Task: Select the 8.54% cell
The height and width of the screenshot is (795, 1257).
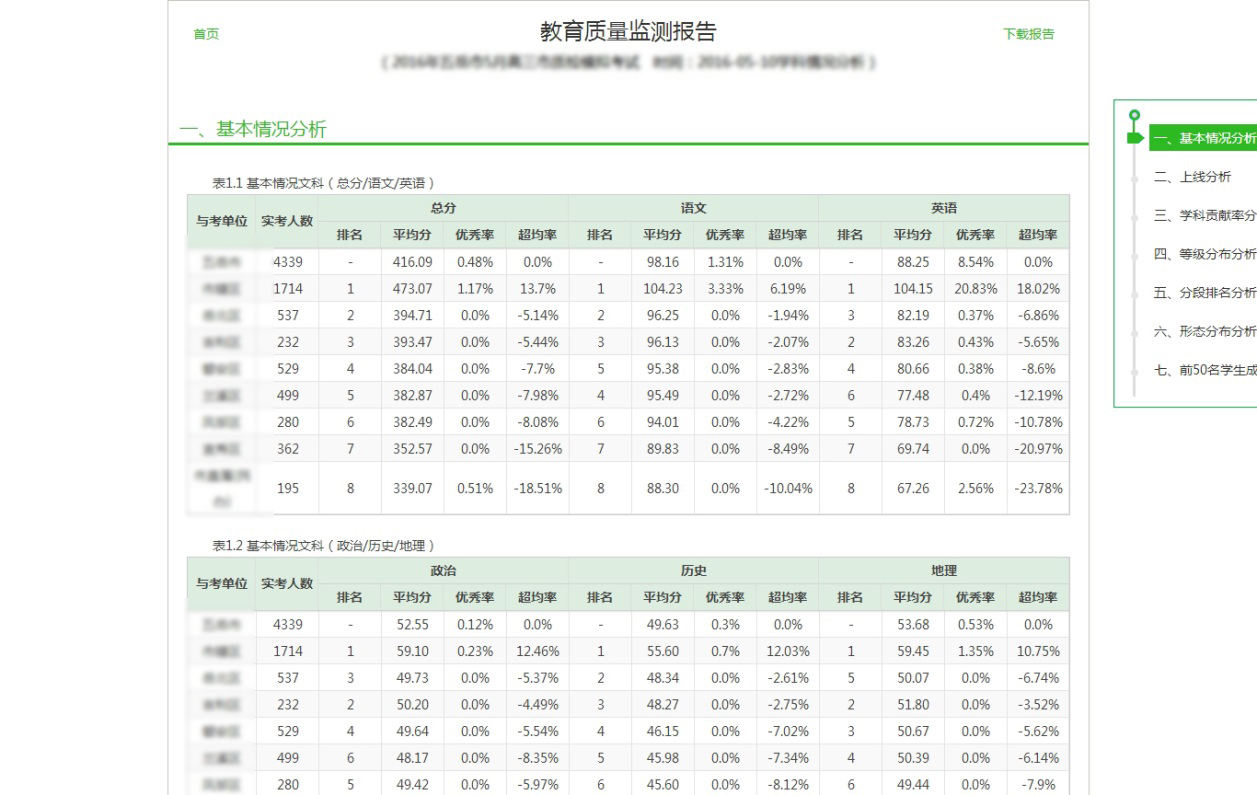Action: 975,262
